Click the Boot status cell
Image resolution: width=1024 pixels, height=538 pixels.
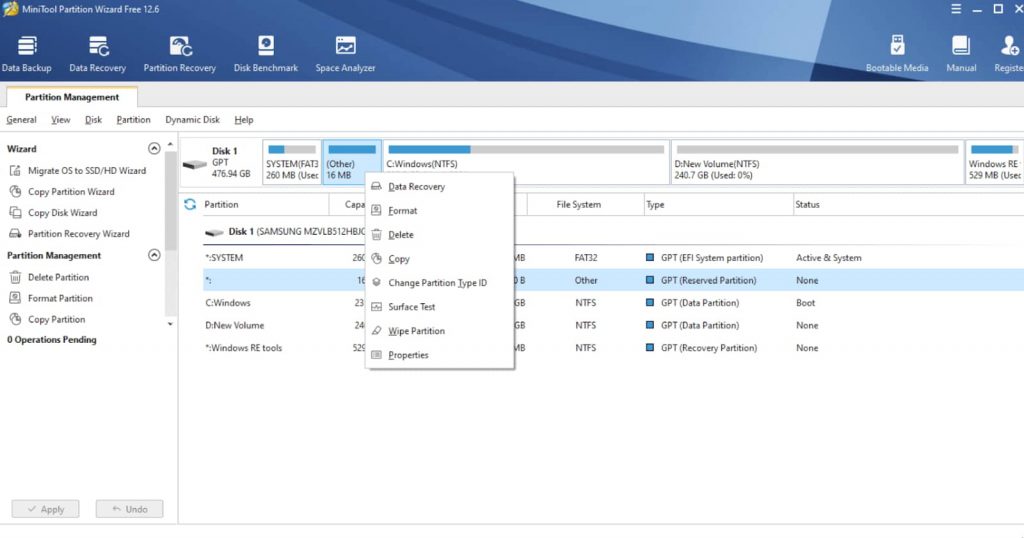805,303
